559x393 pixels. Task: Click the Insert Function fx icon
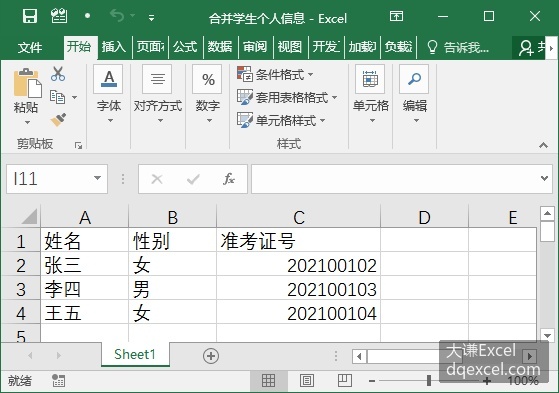(229, 179)
